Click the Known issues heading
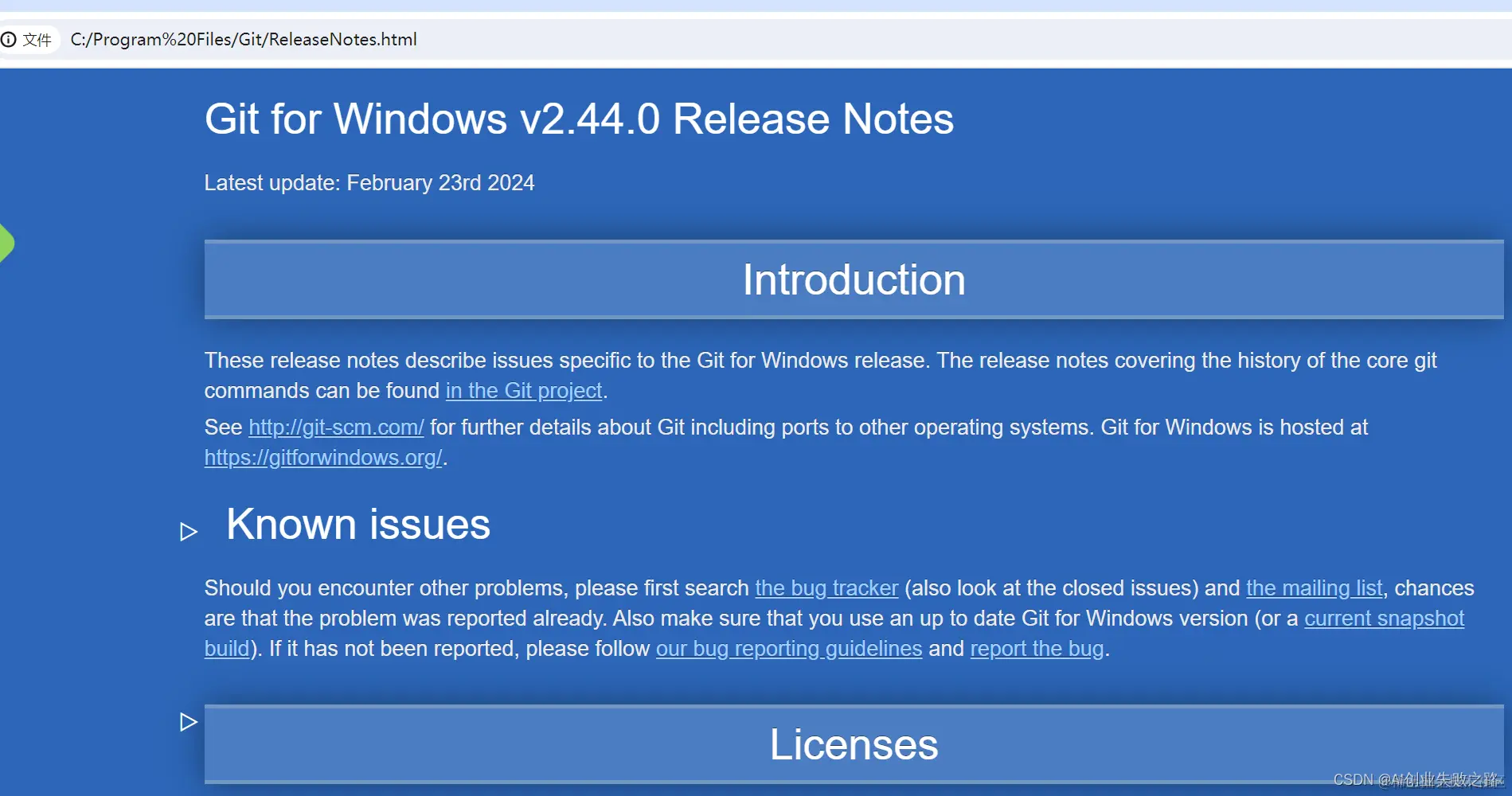The height and width of the screenshot is (796, 1512). (x=358, y=525)
